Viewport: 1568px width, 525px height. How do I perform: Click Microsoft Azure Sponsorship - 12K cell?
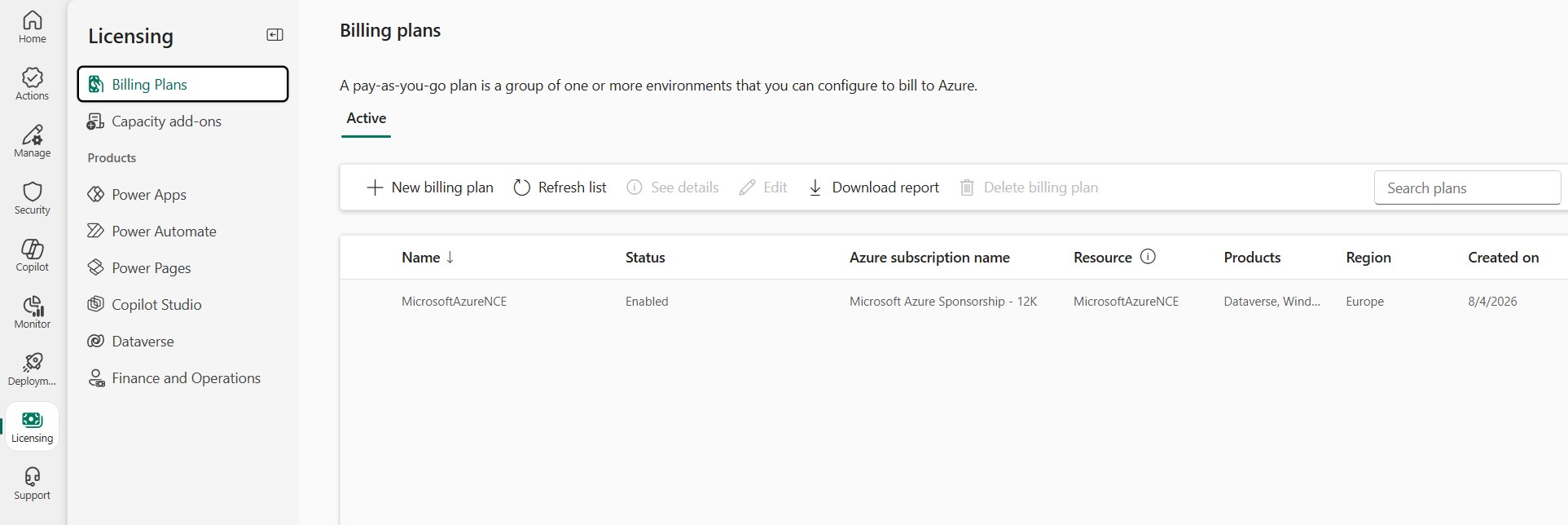tap(943, 302)
